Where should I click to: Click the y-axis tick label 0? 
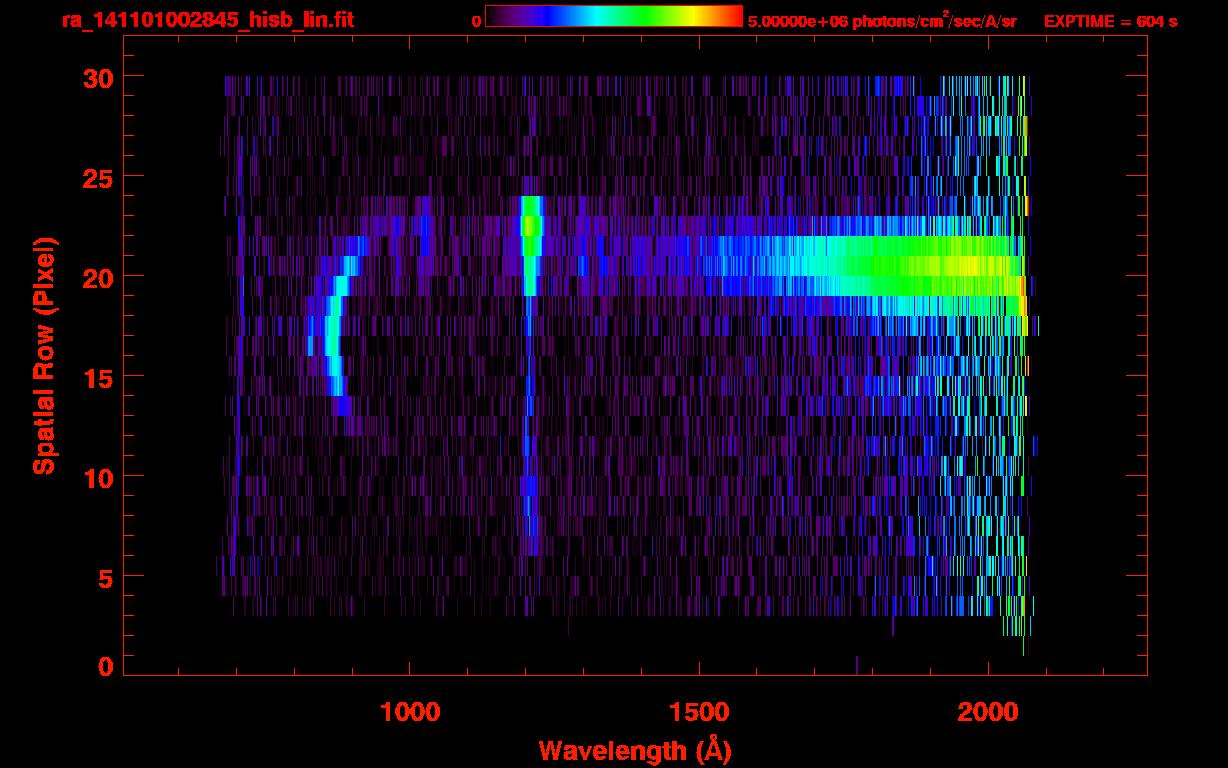(105, 667)
